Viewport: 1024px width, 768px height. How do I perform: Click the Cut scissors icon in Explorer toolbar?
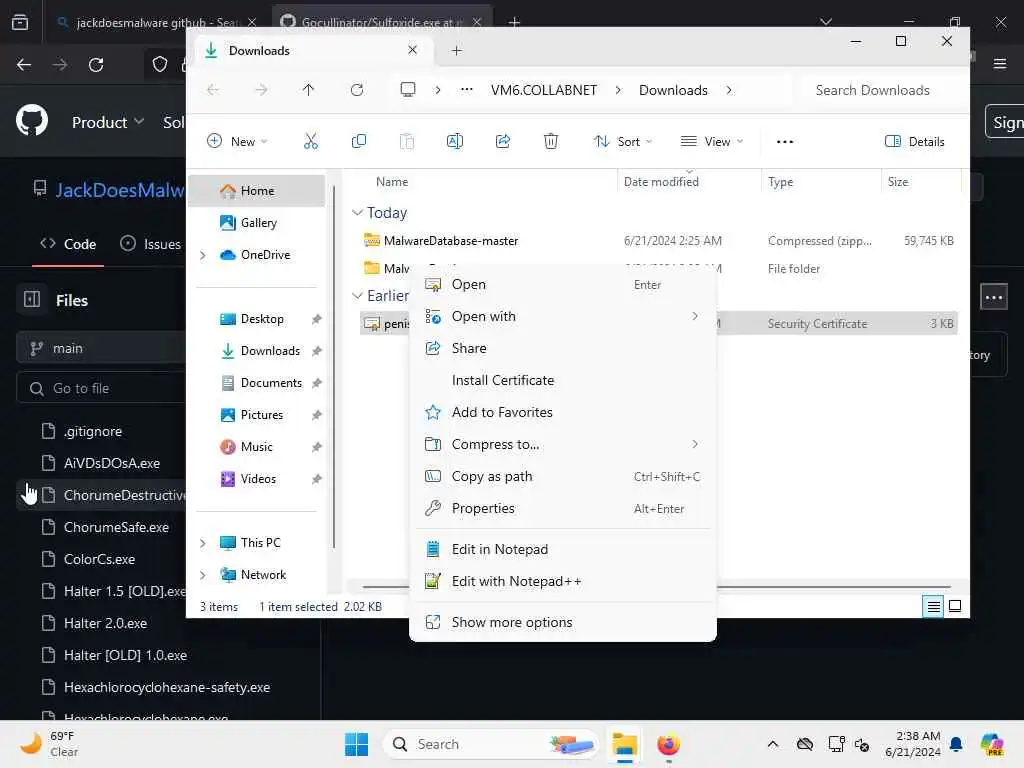coord(311,141)
